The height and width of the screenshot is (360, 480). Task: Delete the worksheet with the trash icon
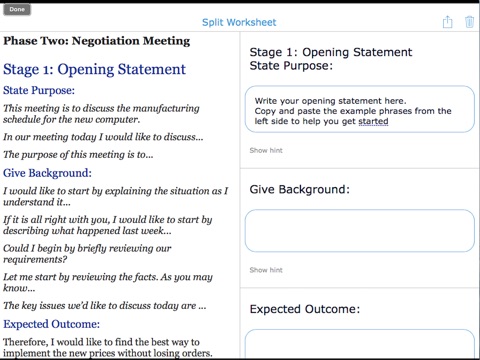469,22
